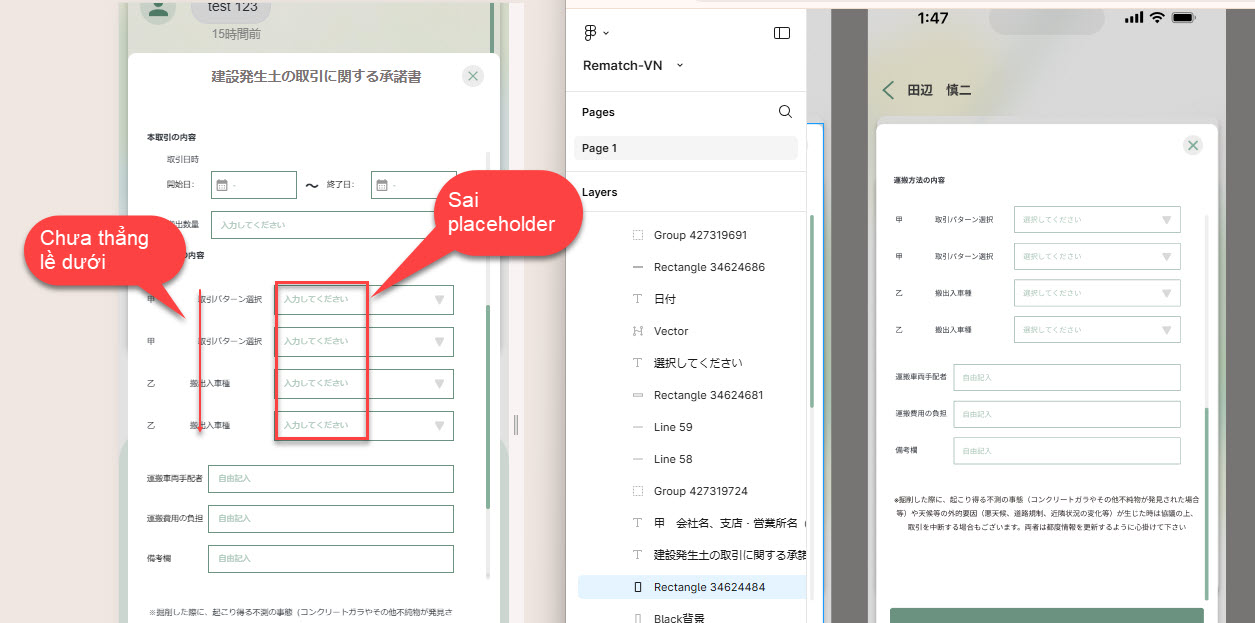Click the Layers panel vertical scrollbar
Screen dimensions: 1255x623
click(811, 310)
